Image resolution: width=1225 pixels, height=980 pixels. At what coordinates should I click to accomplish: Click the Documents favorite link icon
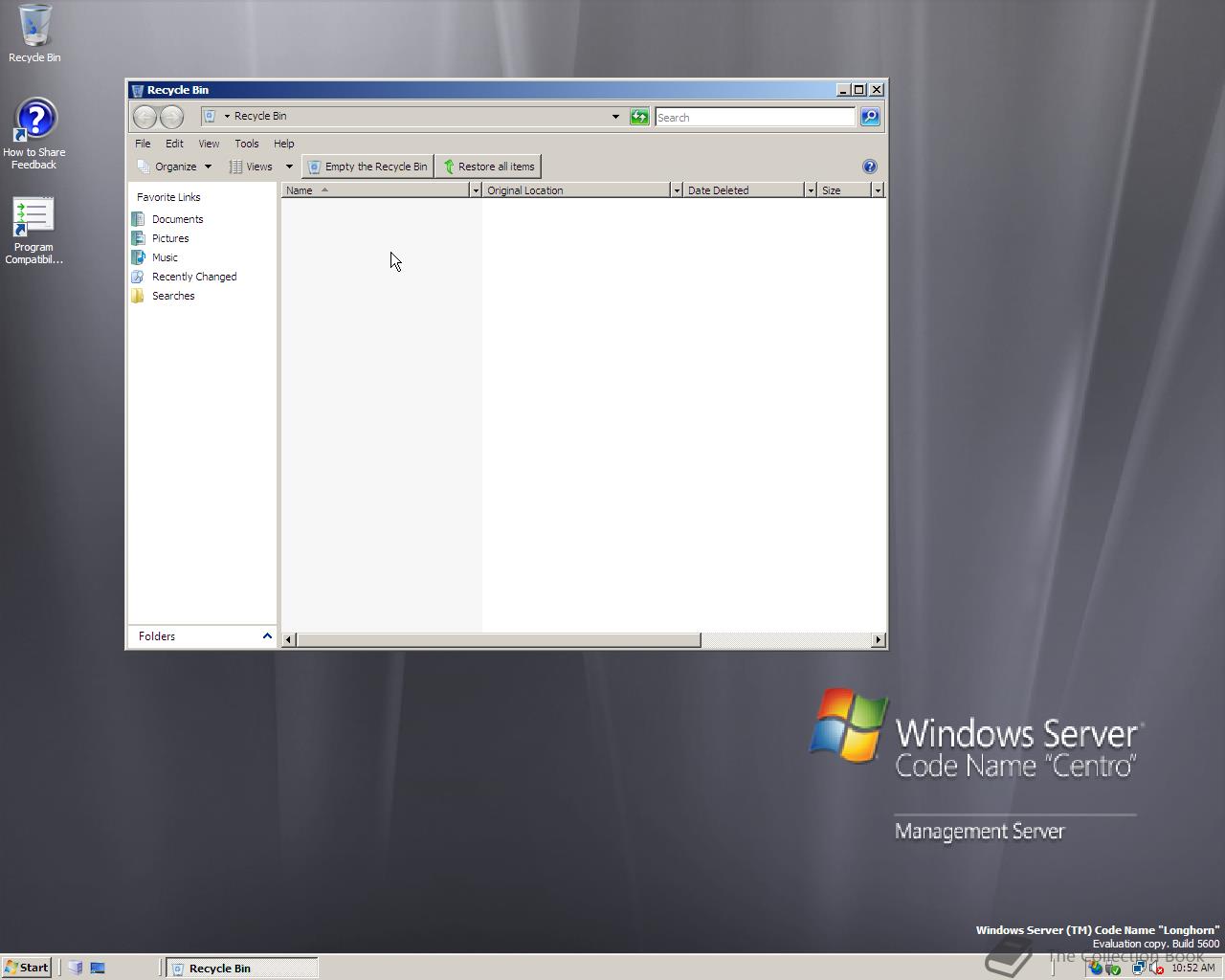138,219
